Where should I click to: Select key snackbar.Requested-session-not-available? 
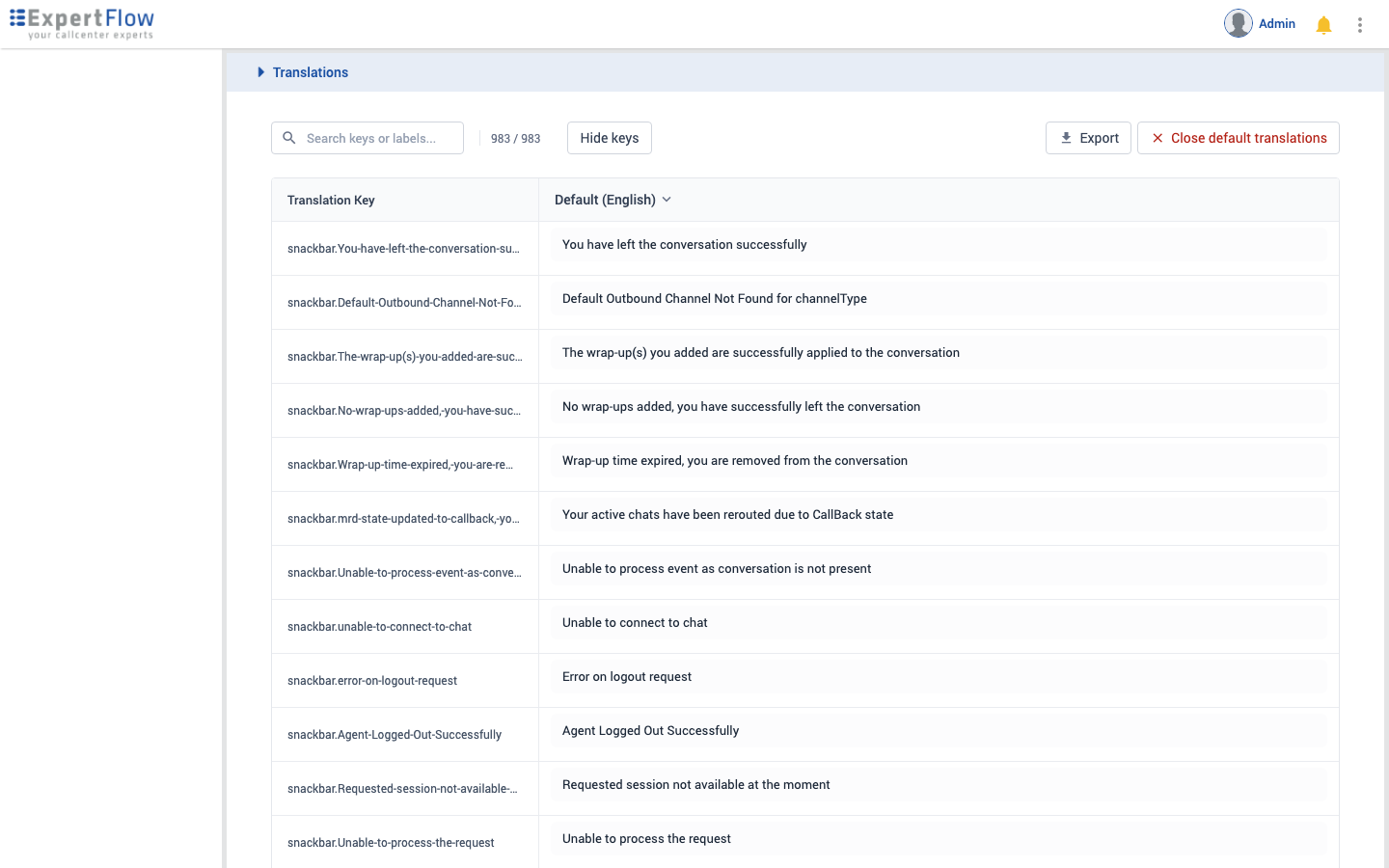pos(402,789)
